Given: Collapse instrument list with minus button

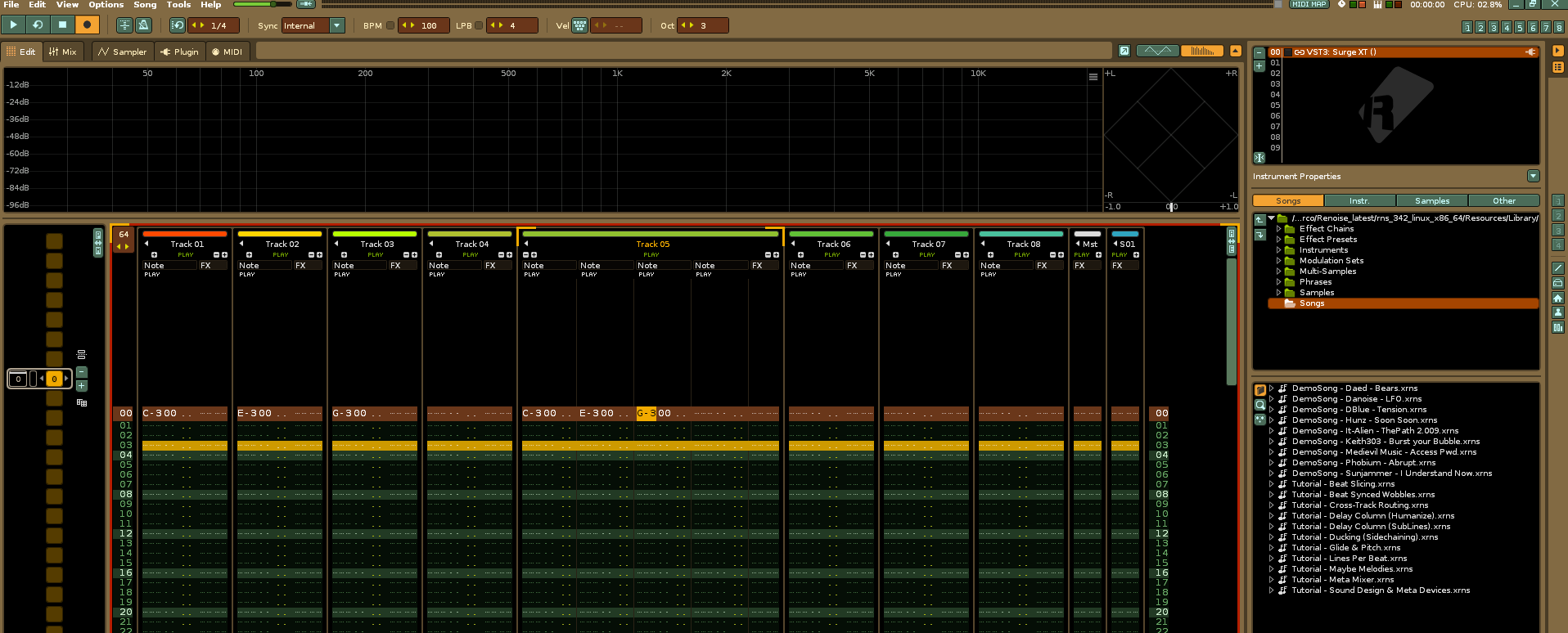Looking at the screenshot, I should 1259,53.
